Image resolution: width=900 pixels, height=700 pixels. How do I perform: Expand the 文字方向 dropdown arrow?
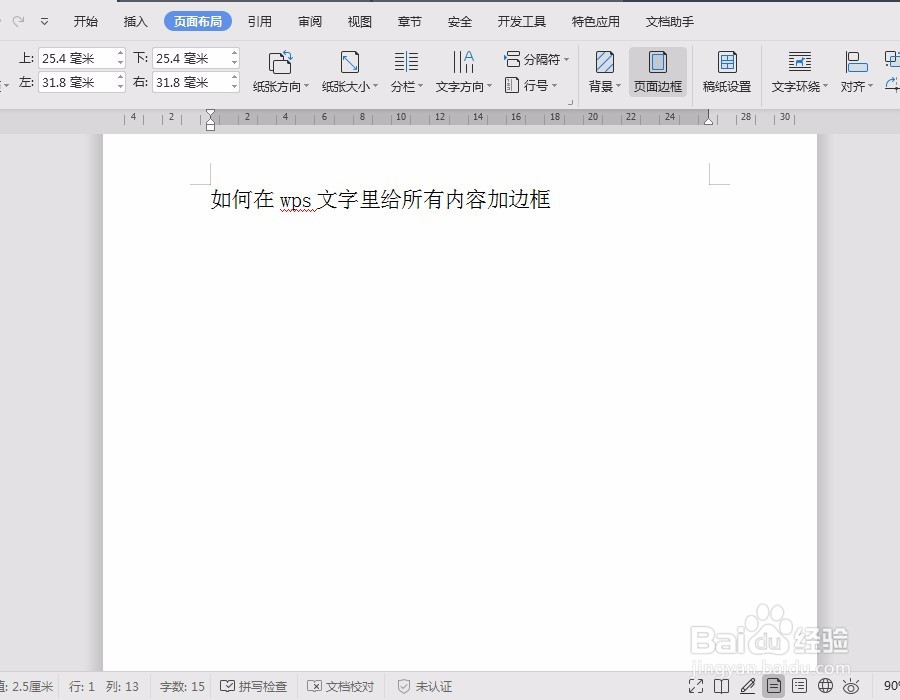pos(490,87)
